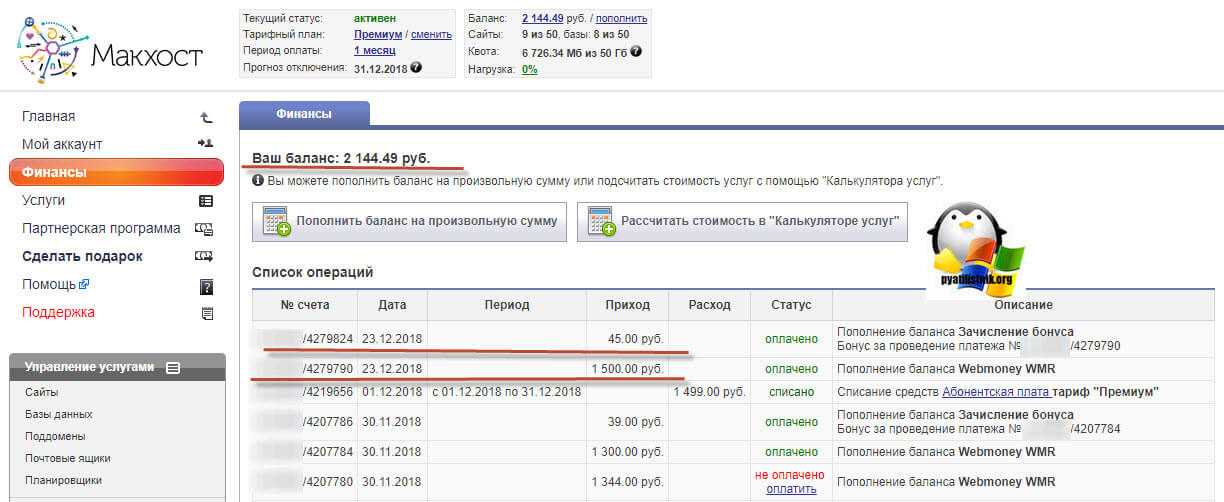Click the icon beside Услуги menu item
Screen dimensions: 1224x502
tap(207, 200)
